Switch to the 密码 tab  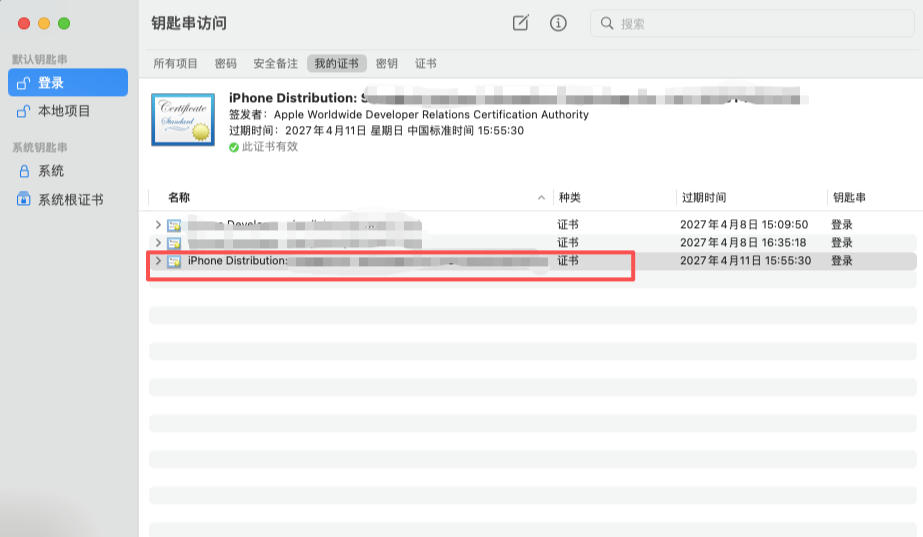click(225, 64)
